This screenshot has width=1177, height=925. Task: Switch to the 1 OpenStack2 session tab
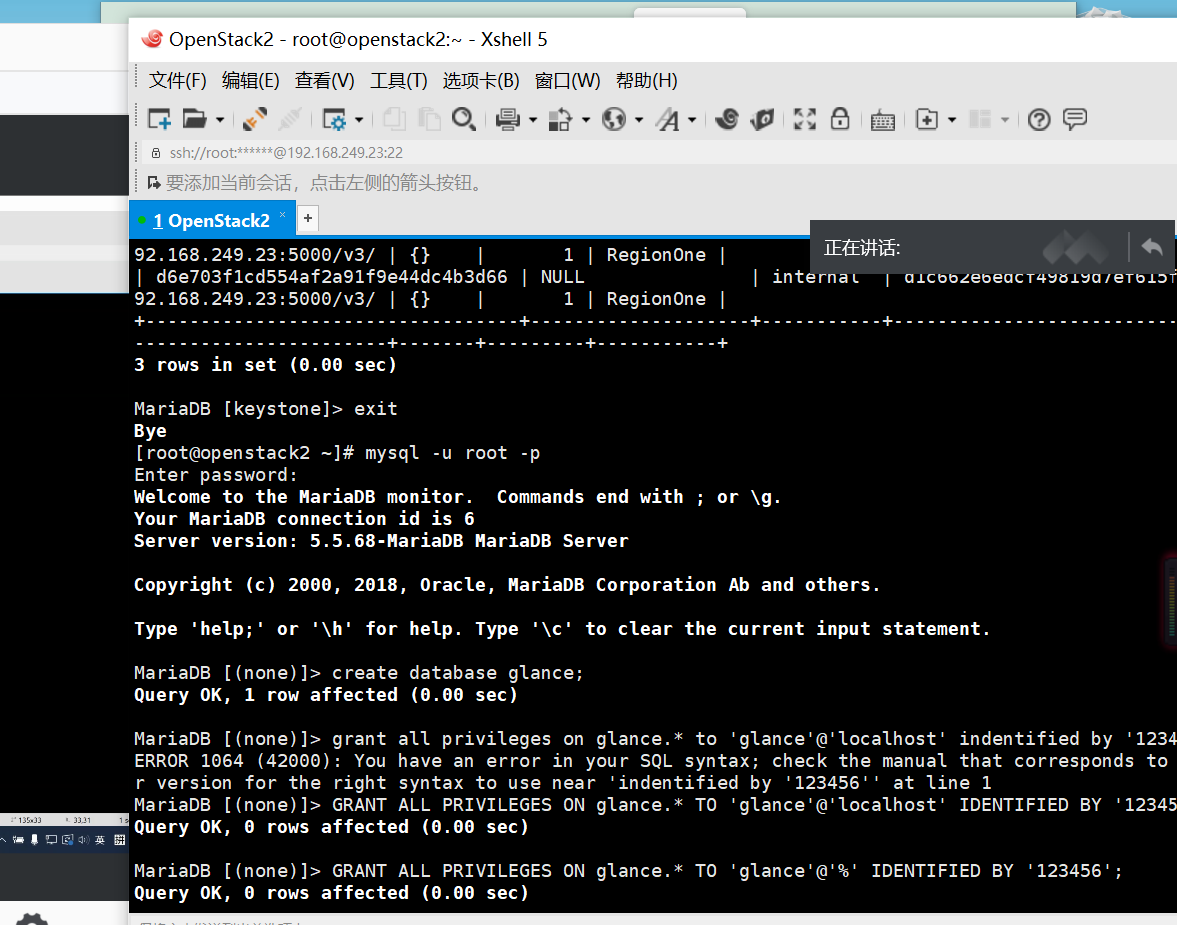click(210, 219)
